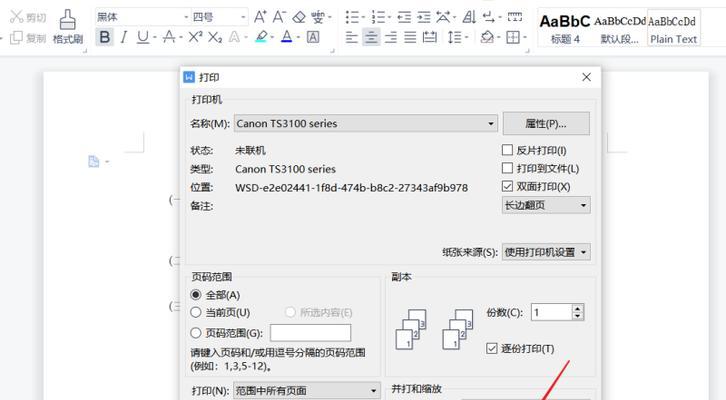This screenshot has height=400, width=726.
Task: Select the 页码范围(G) radio button
Action: pos(196,333)
